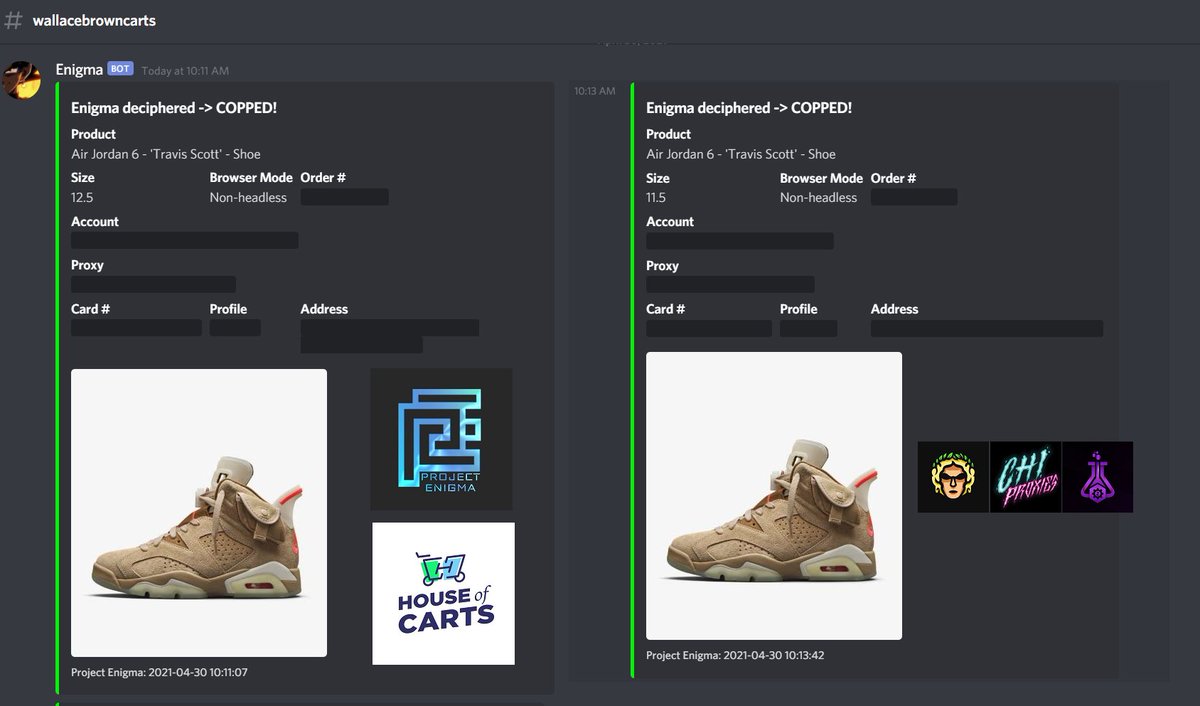Click the BOT badge next to Enigma
The height and width of the screenshot is (706, 1200).
tap(120, 69)
